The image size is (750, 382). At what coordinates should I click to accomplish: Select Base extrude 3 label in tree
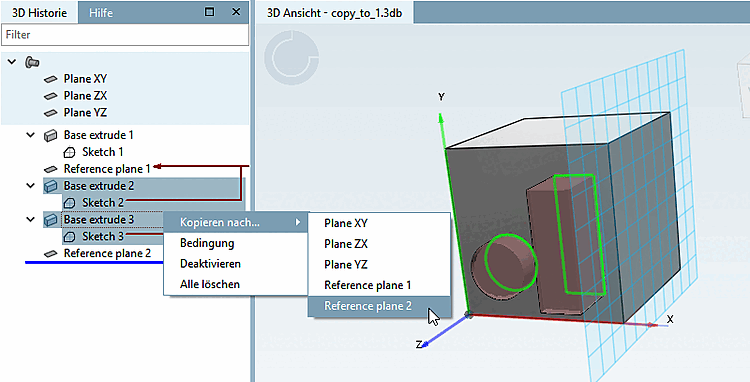99,219
